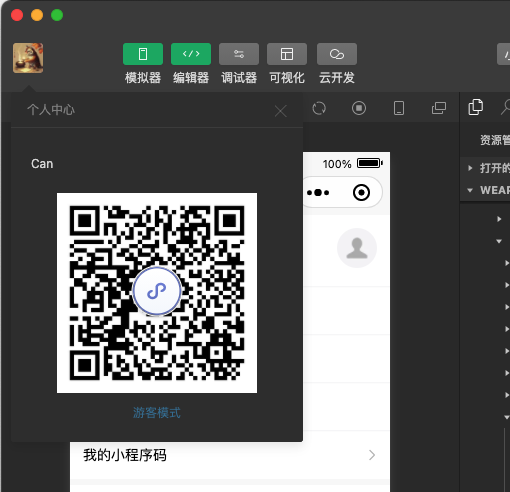Image resolution: width=510 pixels, height=492 pixels.
Task: Click the phone device icon
Action: tap(399, 108)
